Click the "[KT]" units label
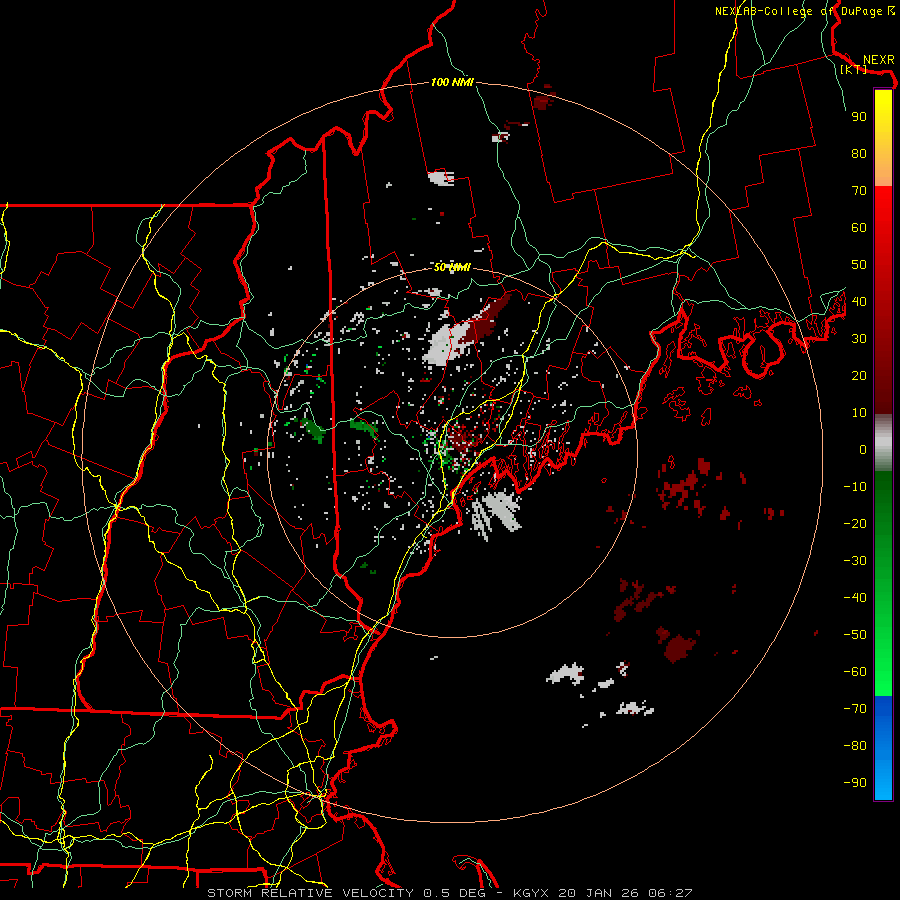Image resolution: width=900 pixels, height=900 pixels. 853,69
